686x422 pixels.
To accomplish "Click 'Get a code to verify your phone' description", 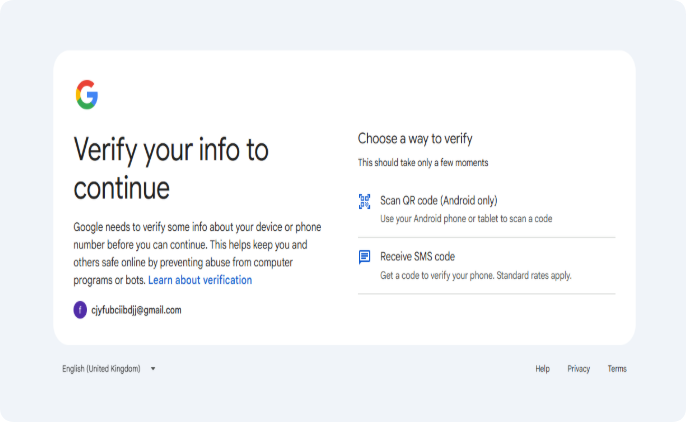I will pyautogui.click(x=476, y=276).
